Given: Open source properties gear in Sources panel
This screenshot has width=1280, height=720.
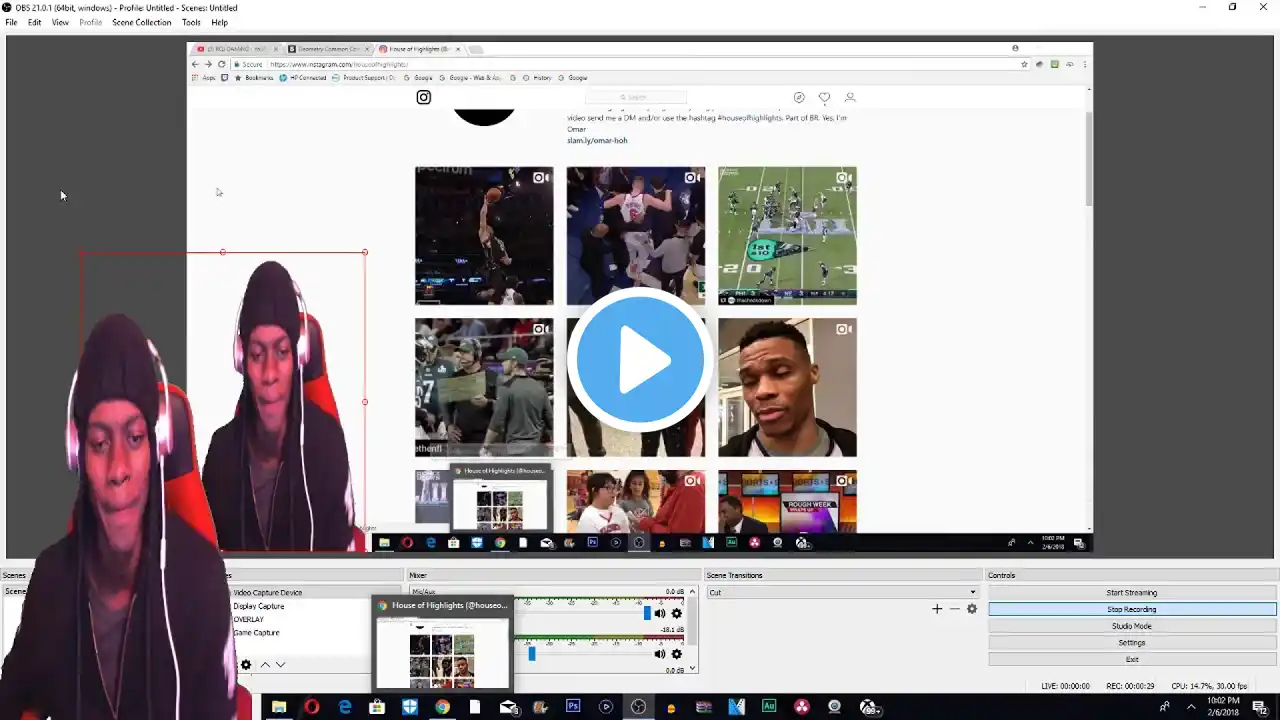Looking at the screenshot, I should pyautogui.click(x=246, y=665).
